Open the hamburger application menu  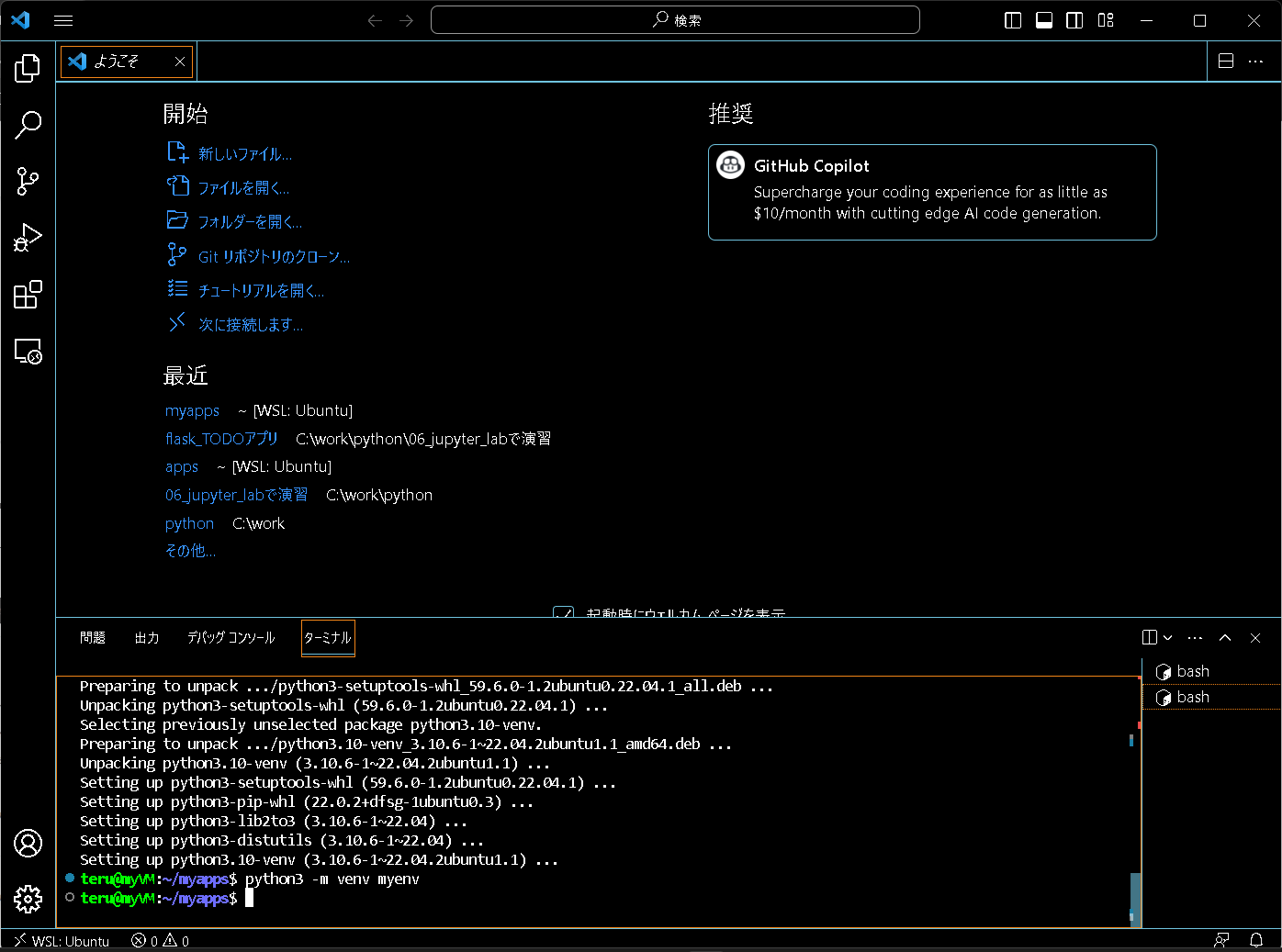pyautogui.click(x=63, y=20)
